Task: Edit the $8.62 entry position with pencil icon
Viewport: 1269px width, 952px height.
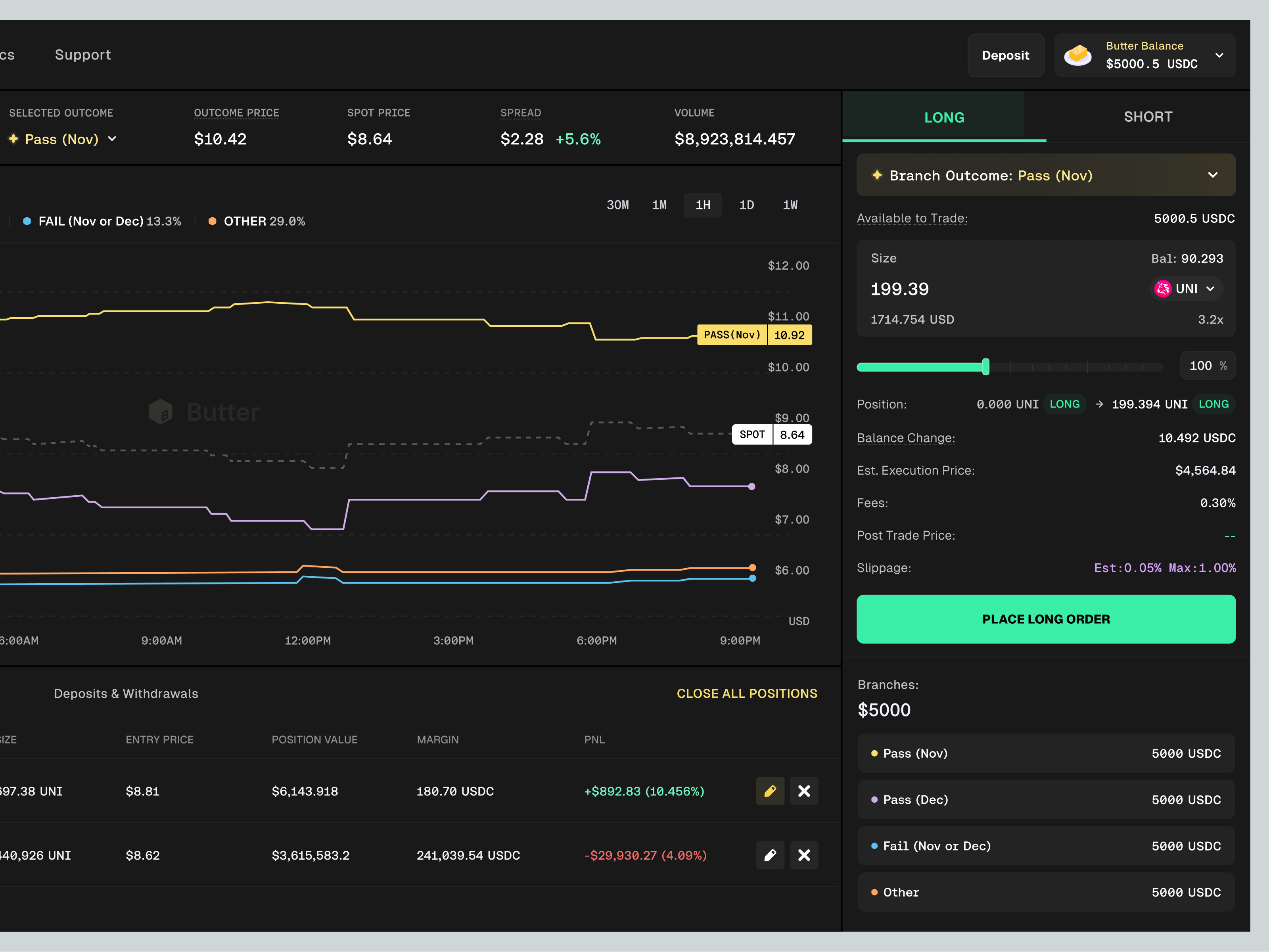Action: click(770, 855)
